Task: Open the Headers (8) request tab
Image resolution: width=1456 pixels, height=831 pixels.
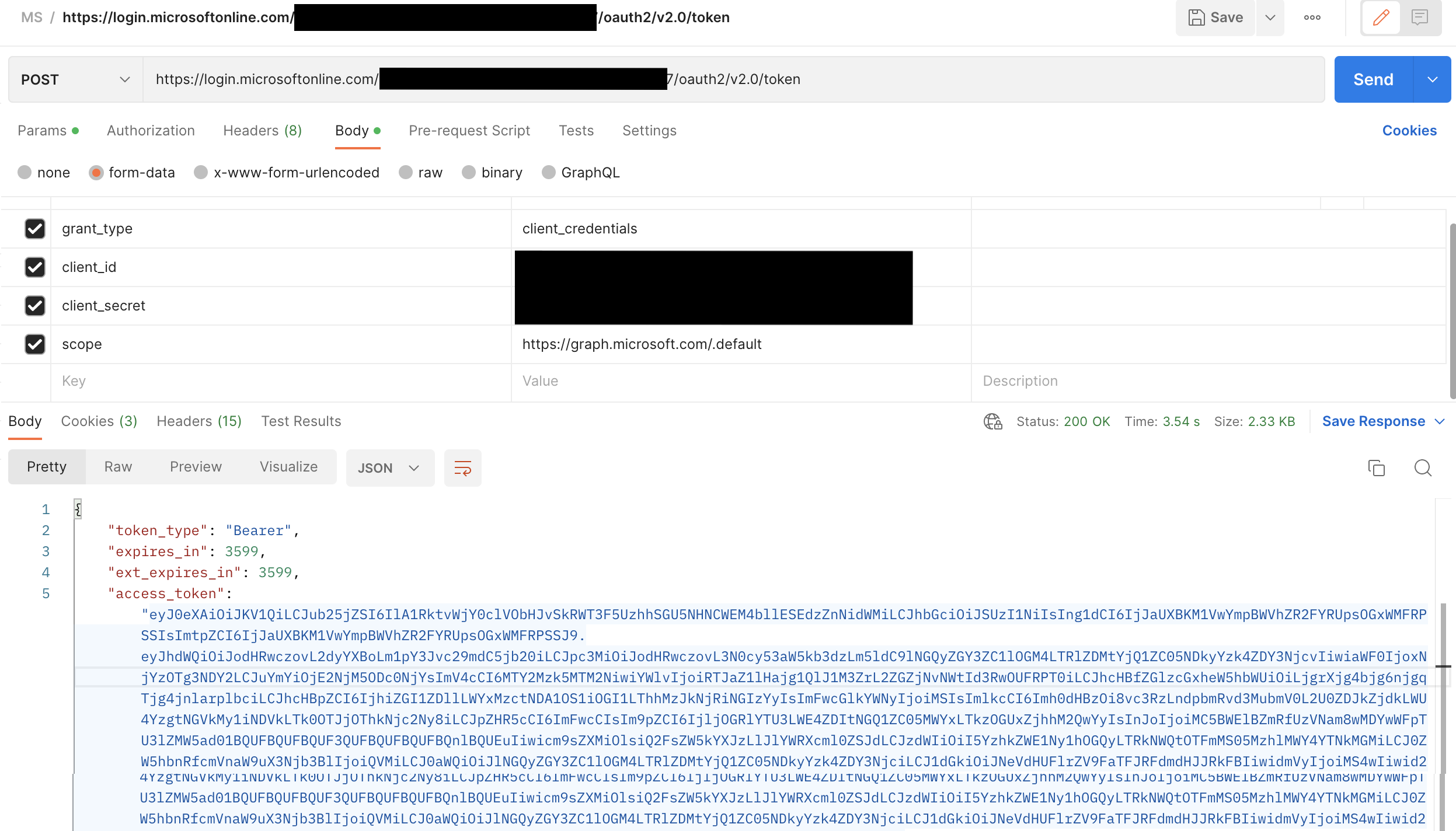Action: tap(263, 131)
